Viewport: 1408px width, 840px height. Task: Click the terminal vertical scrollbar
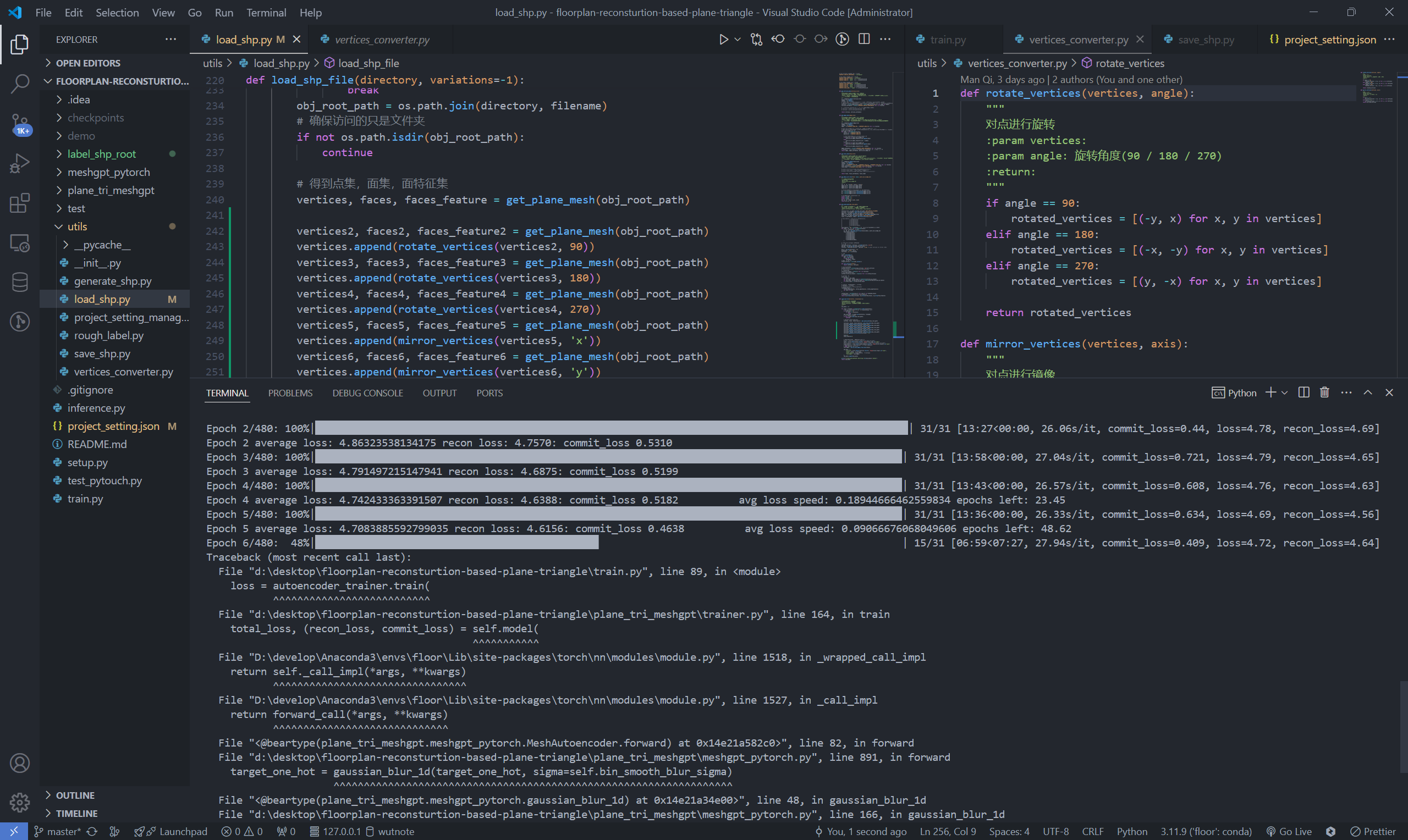click(x=1404, y=726)
